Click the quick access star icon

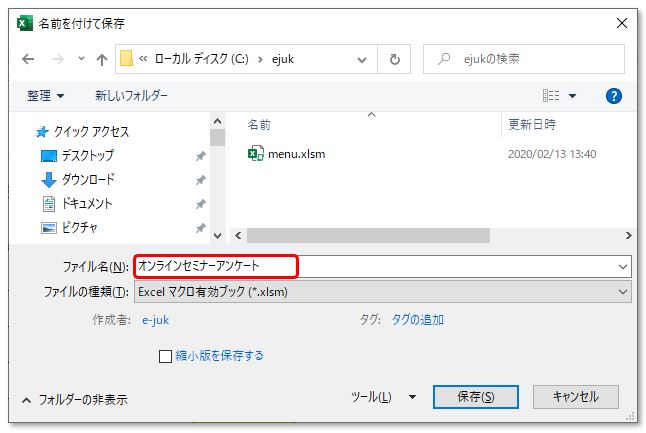(42, 132)
